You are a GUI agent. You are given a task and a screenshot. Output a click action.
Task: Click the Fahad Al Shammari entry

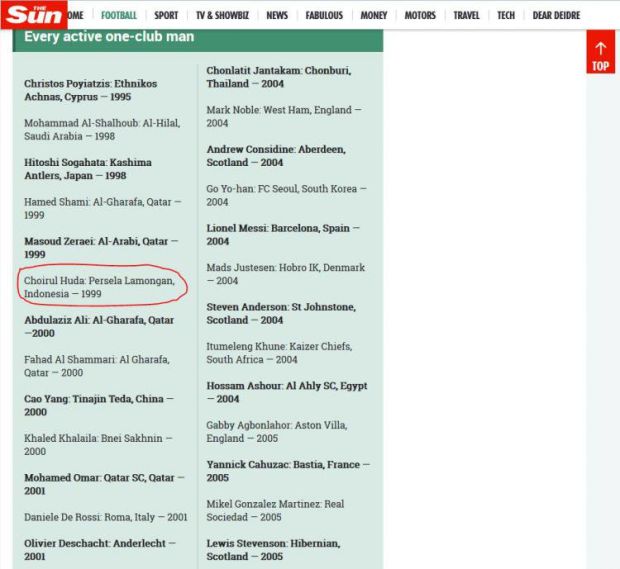[x=97, y=366]
